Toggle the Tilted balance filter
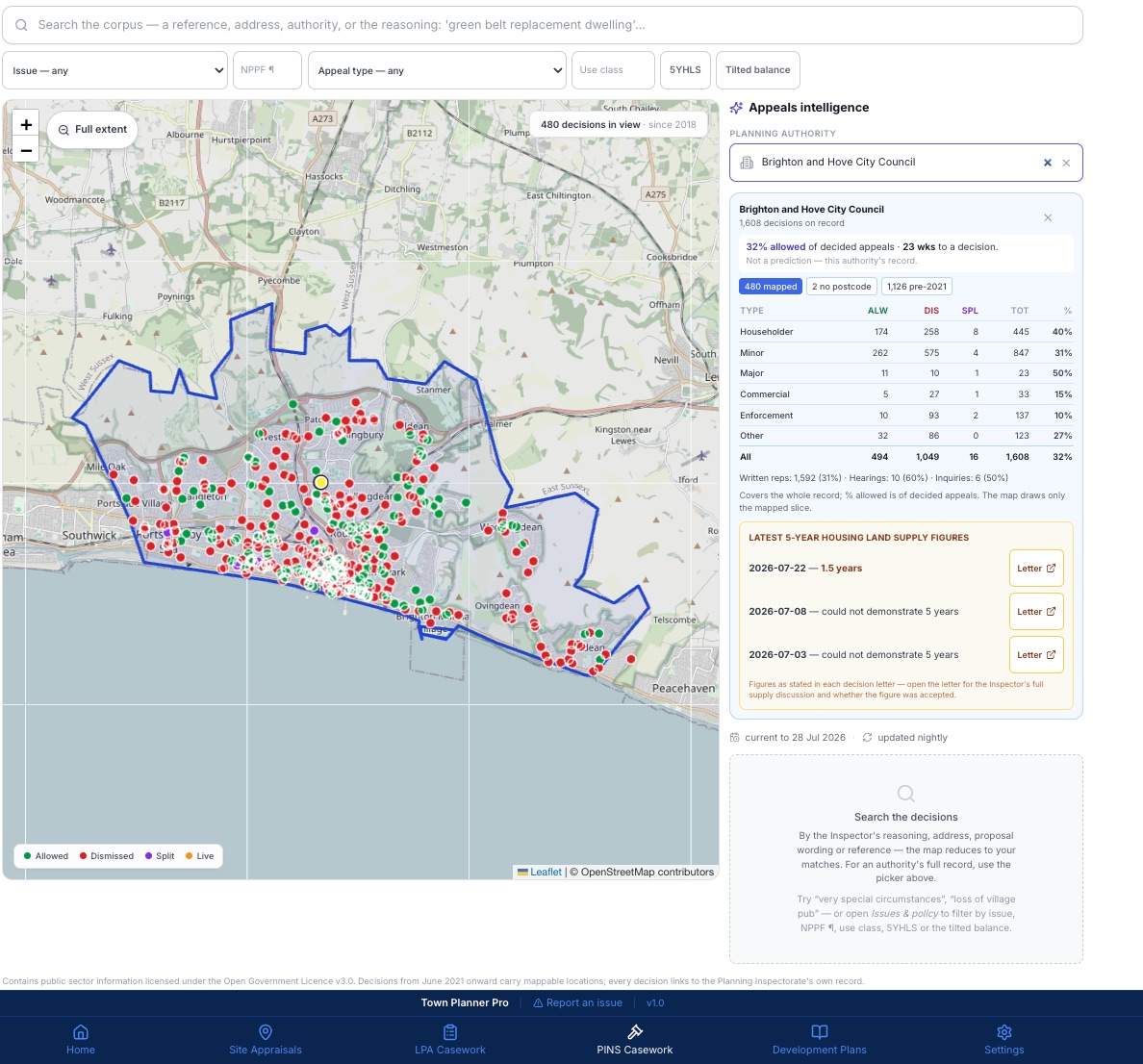 coord(757,70)
